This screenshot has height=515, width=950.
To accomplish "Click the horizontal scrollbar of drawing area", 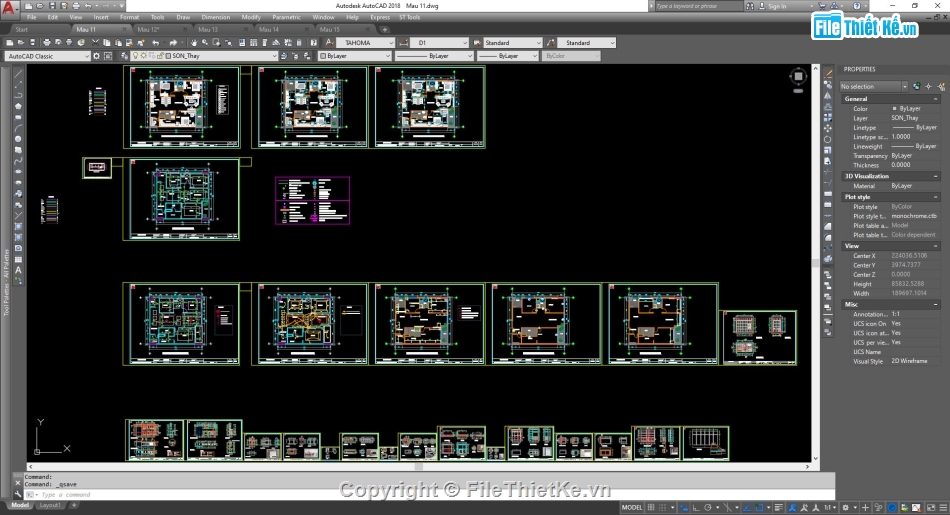I will [x=418, y=467].
